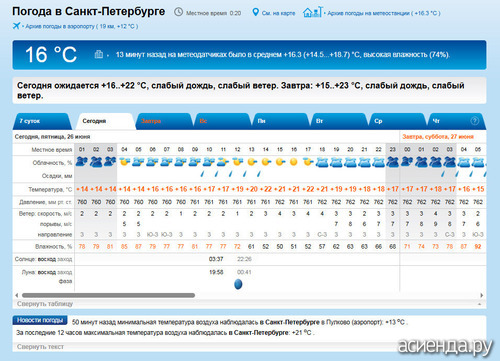500x361 pixels.
Task: Click the cloudiness icon in the 22 hour column
Action: tap(379, 162)
